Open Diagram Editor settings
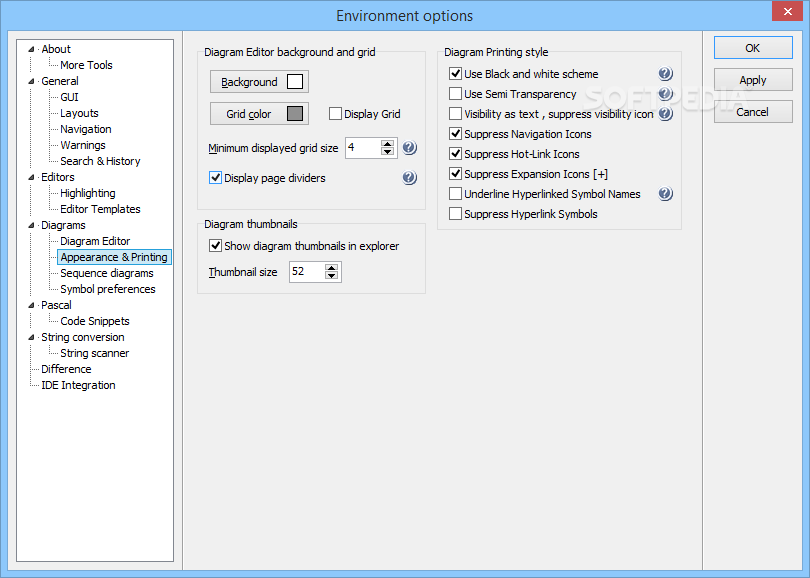 (95, 241)
